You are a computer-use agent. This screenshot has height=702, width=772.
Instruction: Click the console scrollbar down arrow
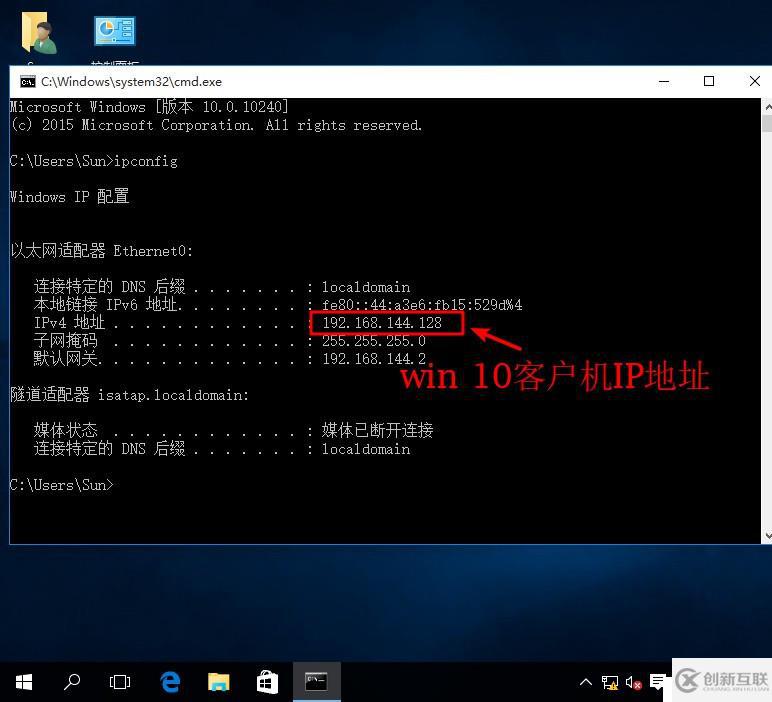(x=767, y=535)
